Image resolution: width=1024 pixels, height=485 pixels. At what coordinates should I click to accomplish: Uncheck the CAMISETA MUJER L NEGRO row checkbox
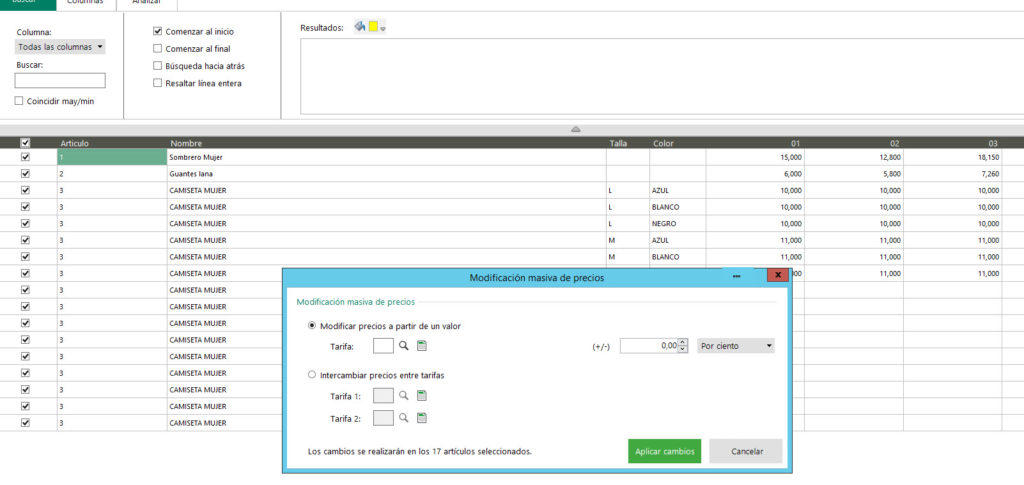coord(25,223)
